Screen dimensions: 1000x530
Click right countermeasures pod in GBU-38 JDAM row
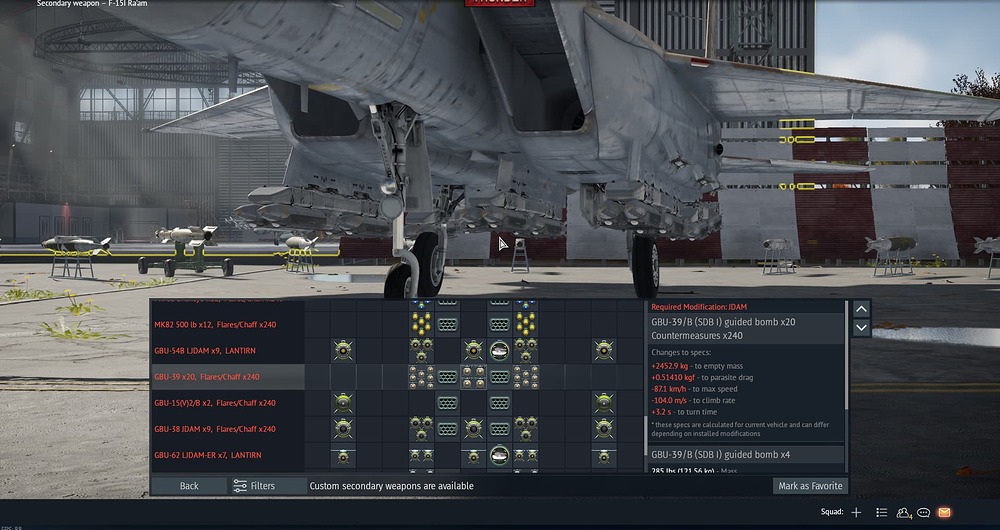pos(499,429)
